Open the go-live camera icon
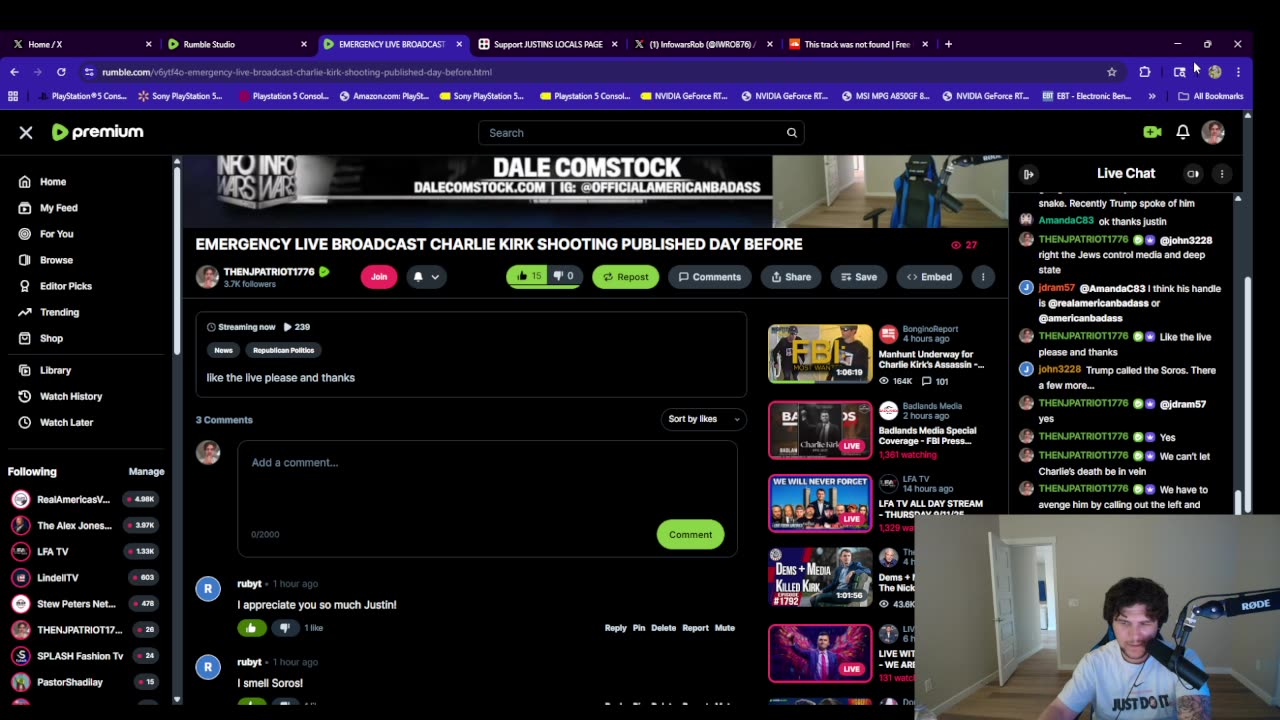The height and width of the screenshot is (720, 1280). tap(1152, 132)
